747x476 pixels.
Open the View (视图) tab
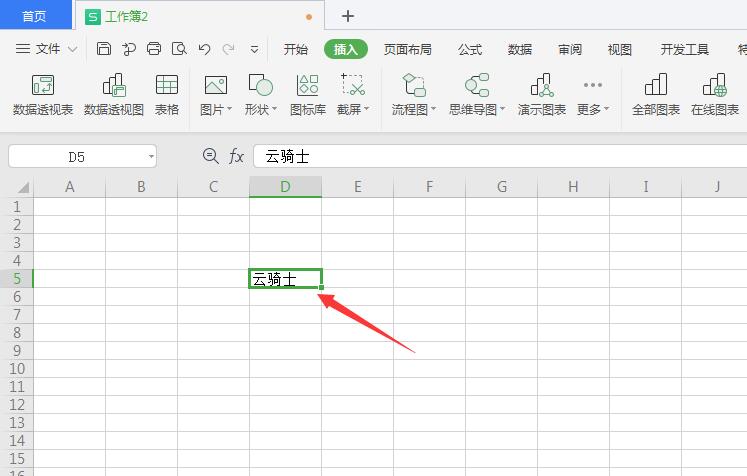619,49
